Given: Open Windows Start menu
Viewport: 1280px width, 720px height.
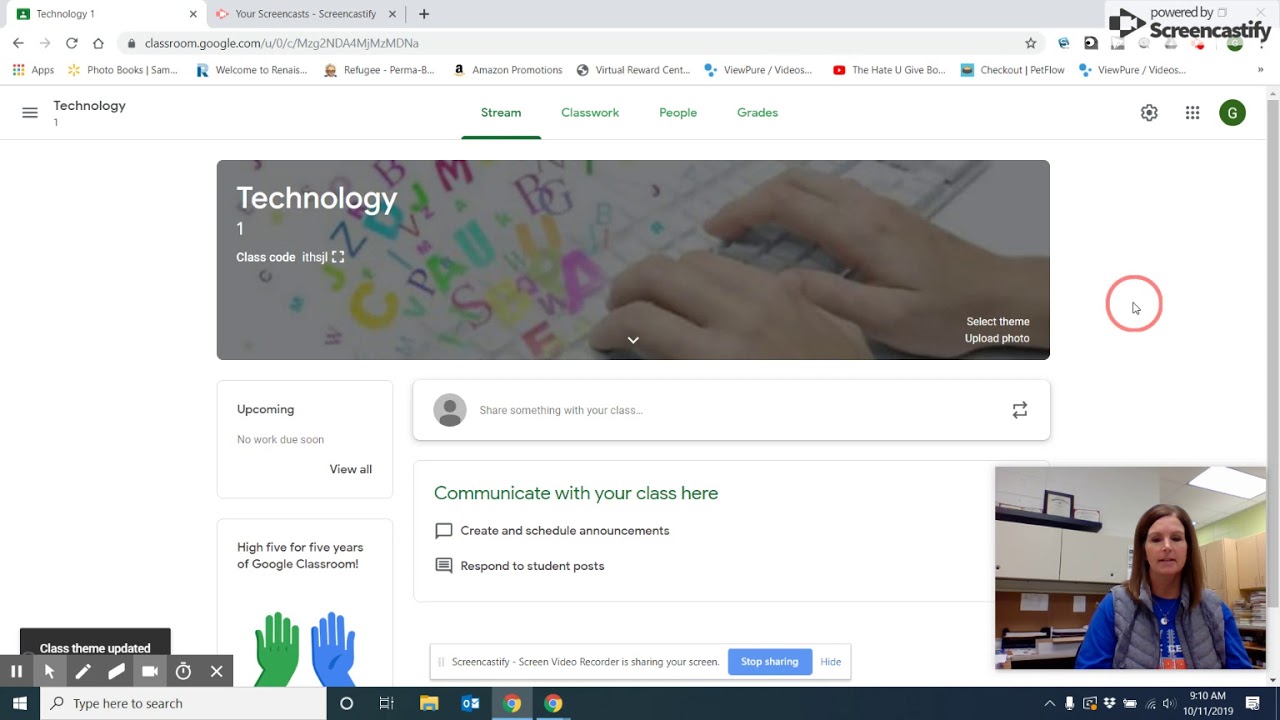Looking at the screenshot, I should (x=19, y=703).
